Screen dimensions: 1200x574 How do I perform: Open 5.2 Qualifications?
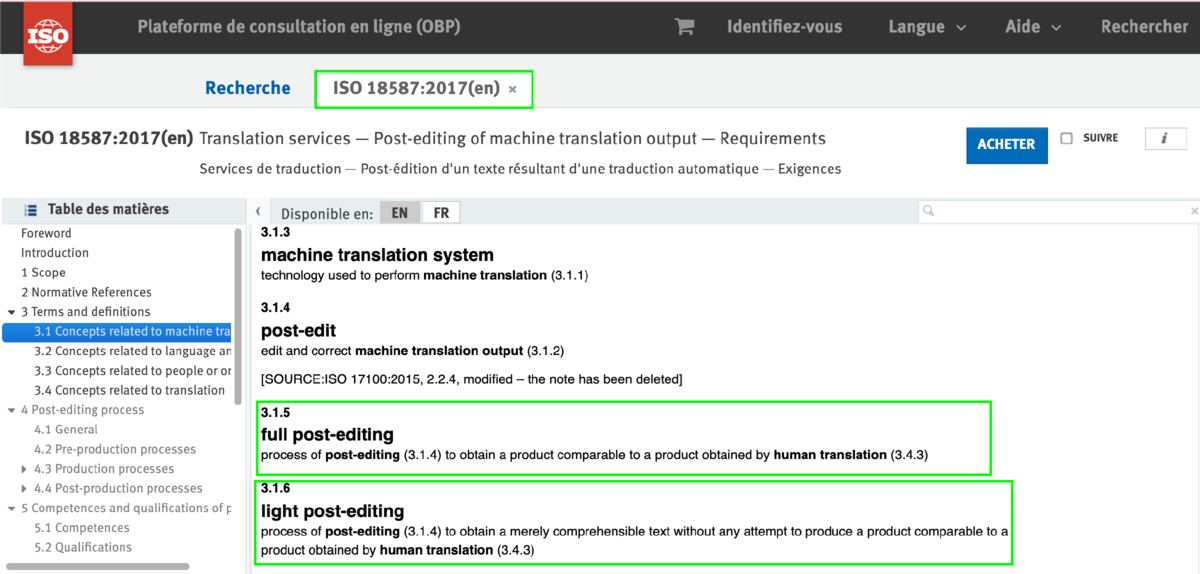[83, 547]
